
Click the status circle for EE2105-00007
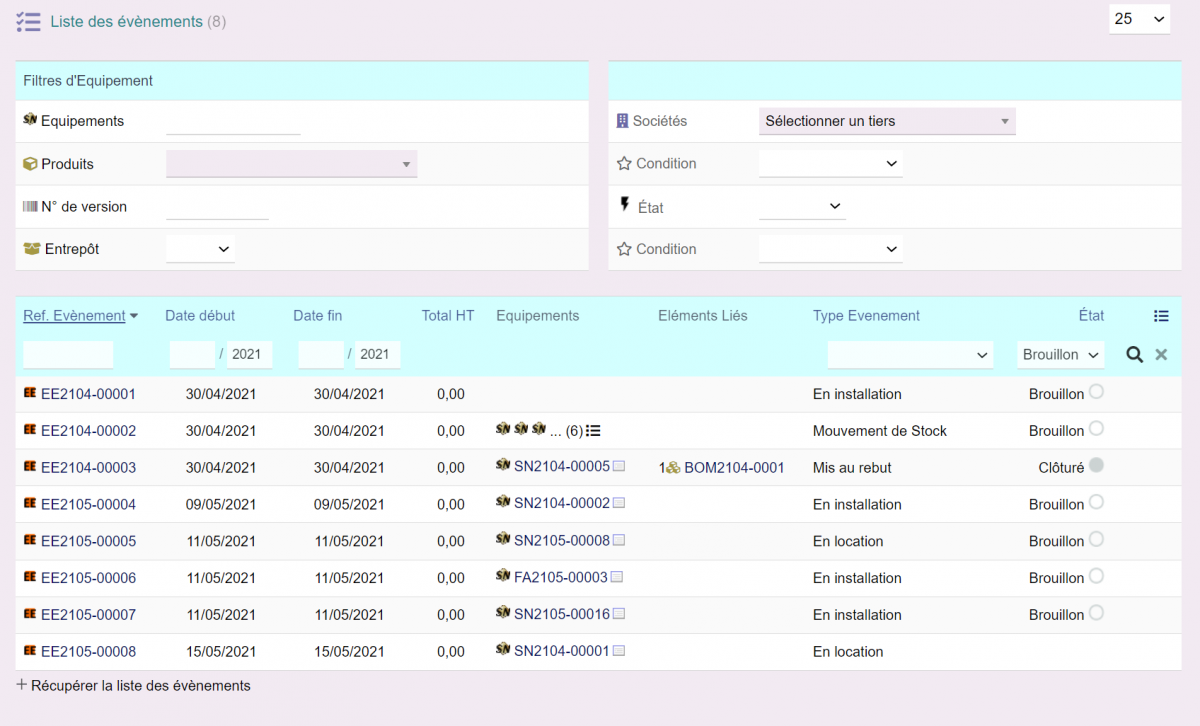1096,613
